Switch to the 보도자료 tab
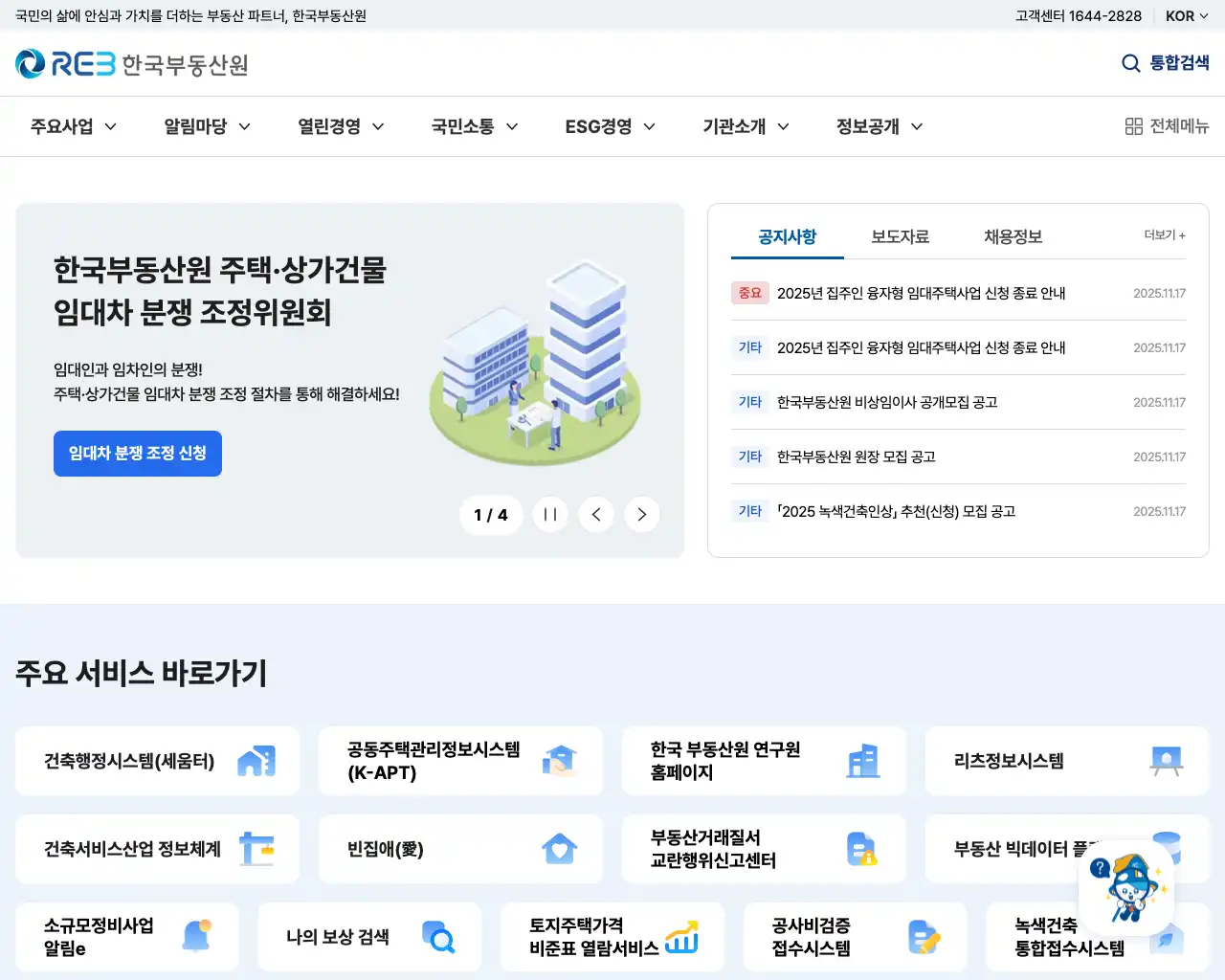 pyautogui.click(x=900, y=236)
